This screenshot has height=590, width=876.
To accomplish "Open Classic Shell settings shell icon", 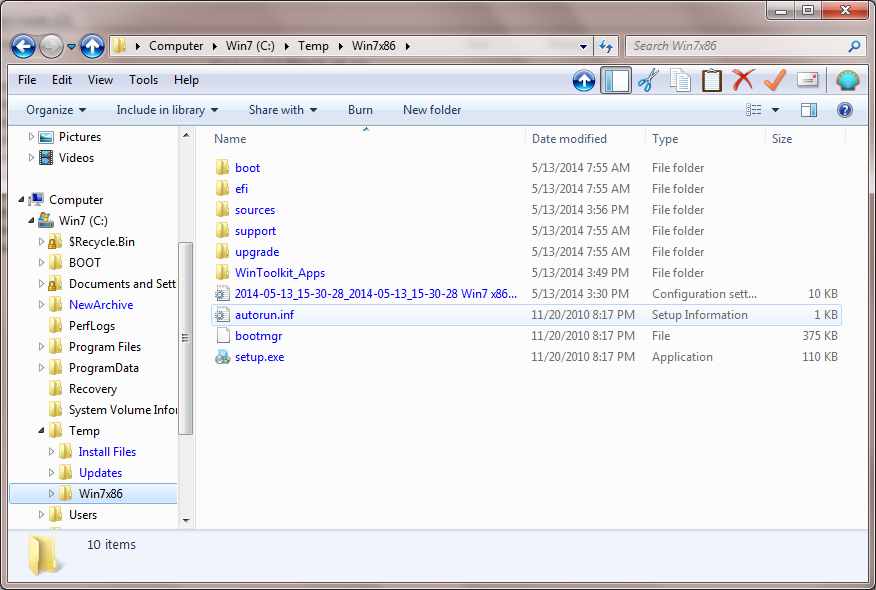I will coord(847,80).
